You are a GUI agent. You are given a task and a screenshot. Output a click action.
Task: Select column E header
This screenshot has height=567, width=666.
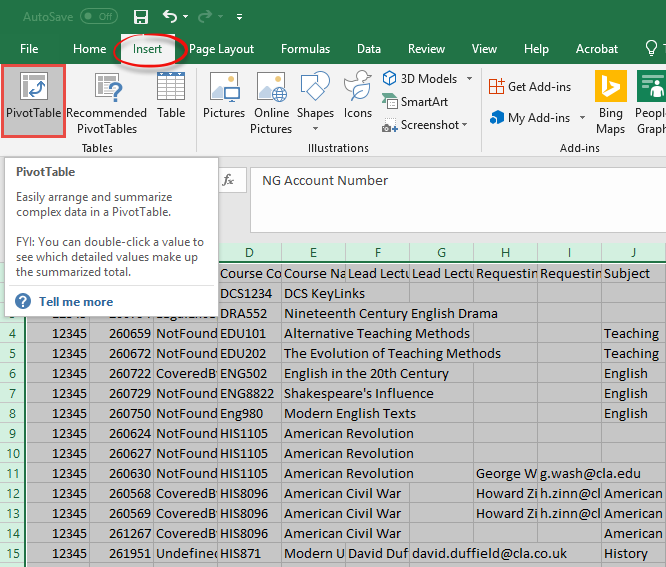point(313,252)
